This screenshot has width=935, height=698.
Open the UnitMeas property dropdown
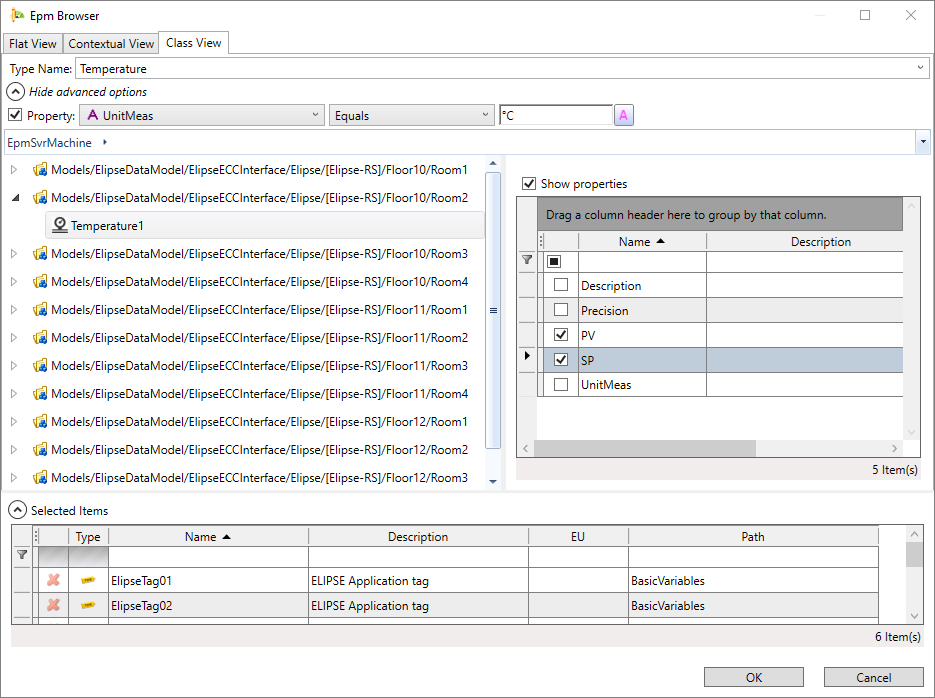pyautogui.click(x=201, y=116)
